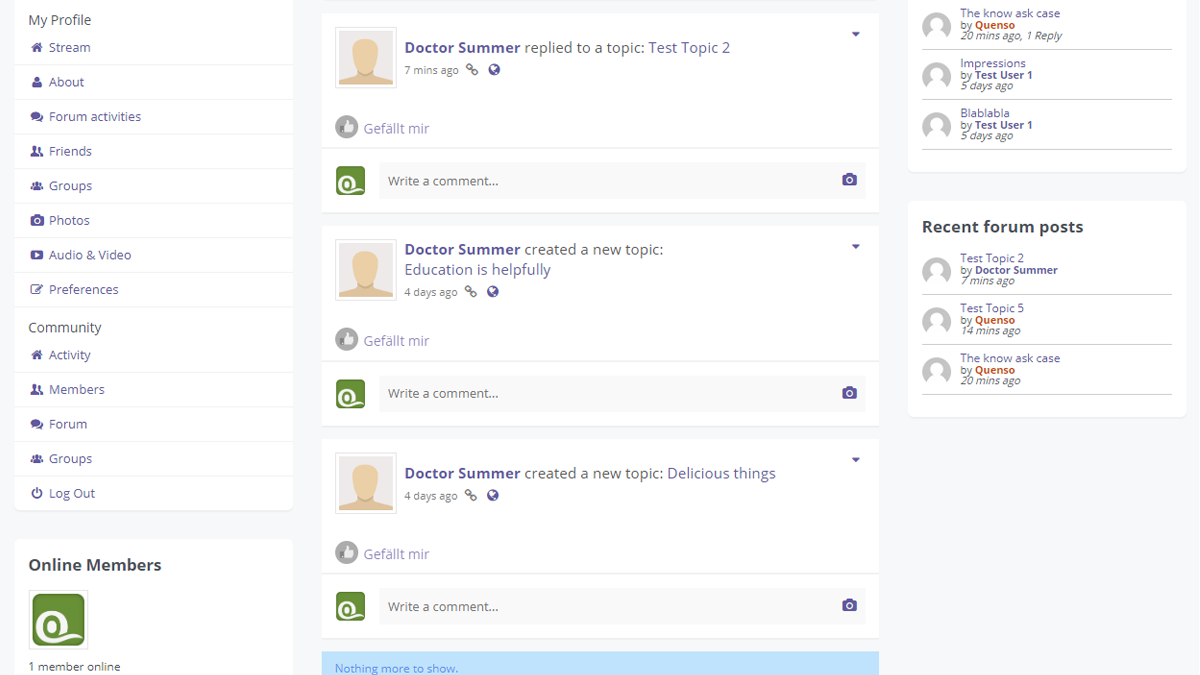Click camera icon in Test Topic 2 comment box

(849, 180)
